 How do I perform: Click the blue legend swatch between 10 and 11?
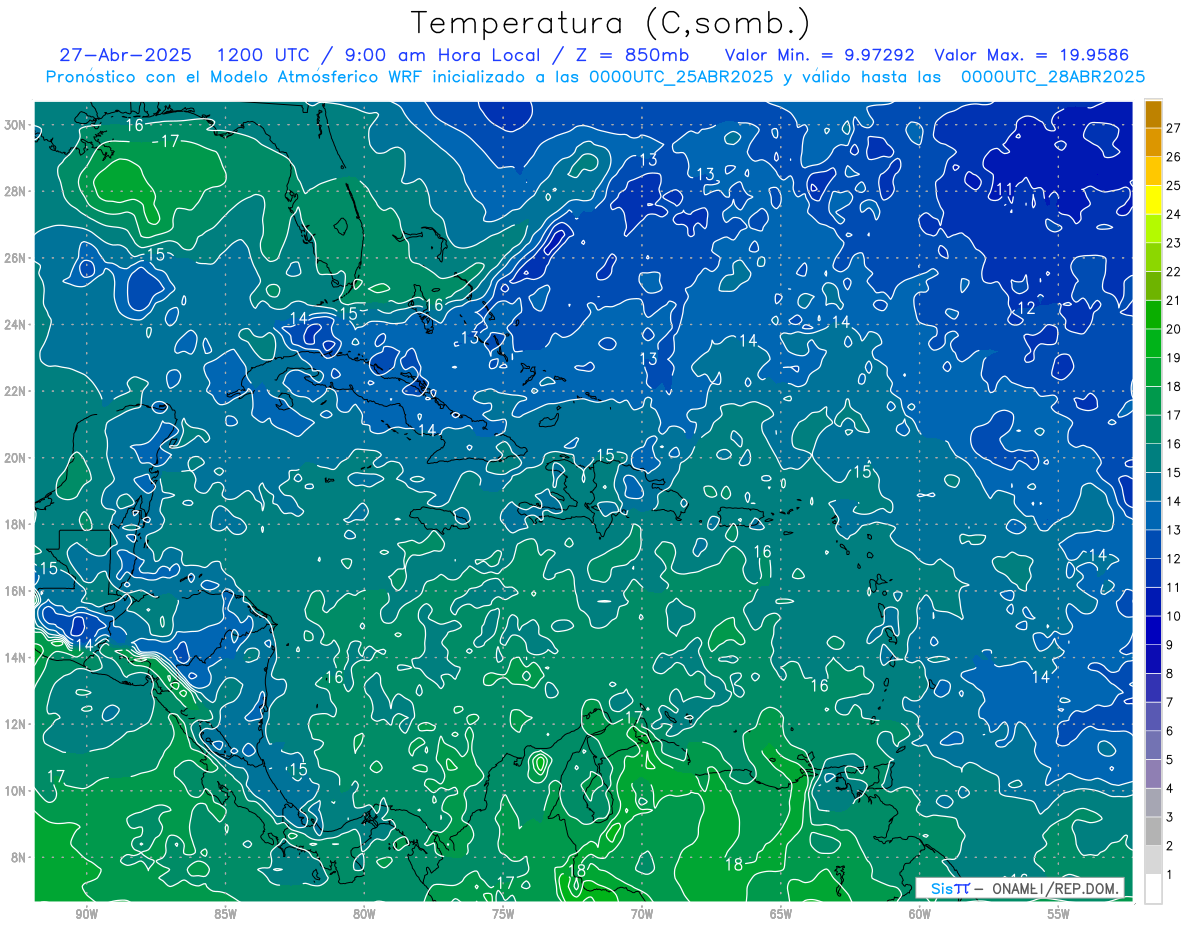(x=1153, y=602)
